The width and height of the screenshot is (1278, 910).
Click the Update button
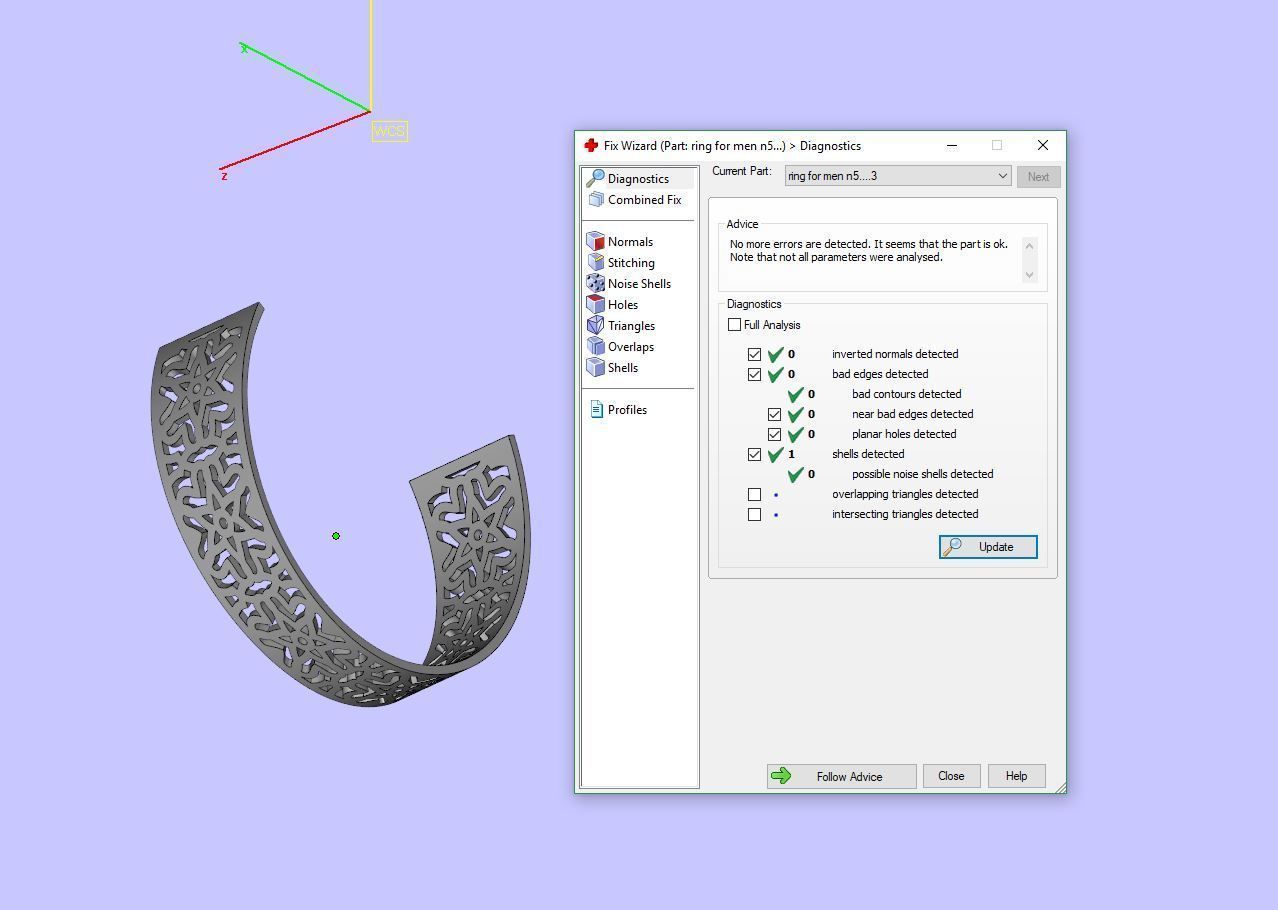coord(988,546)
